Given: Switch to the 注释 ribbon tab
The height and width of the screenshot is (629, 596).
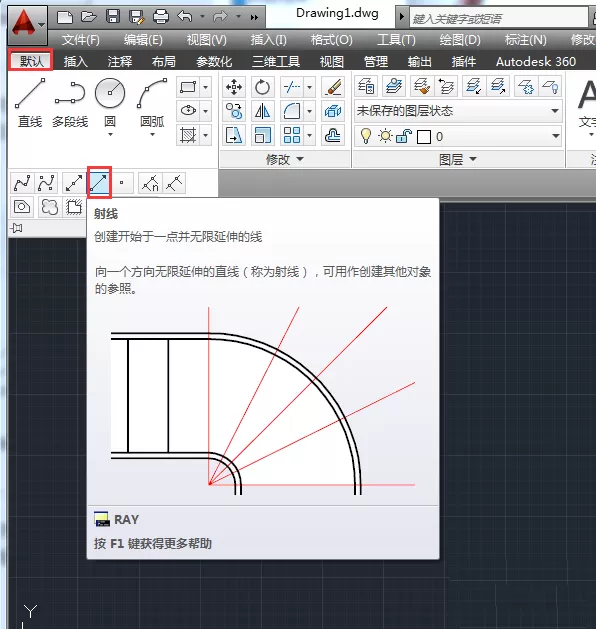Looking at the screenshot, I should [x=120, y=61].
